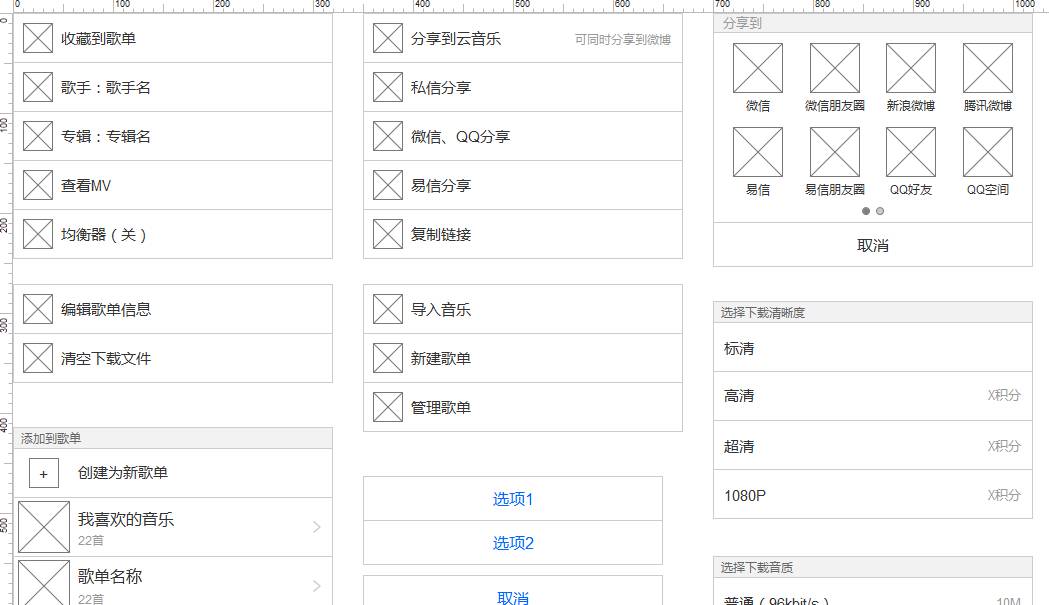Share via the 微信 icon
Screen dimensions: 1049x605
(758, 68)
